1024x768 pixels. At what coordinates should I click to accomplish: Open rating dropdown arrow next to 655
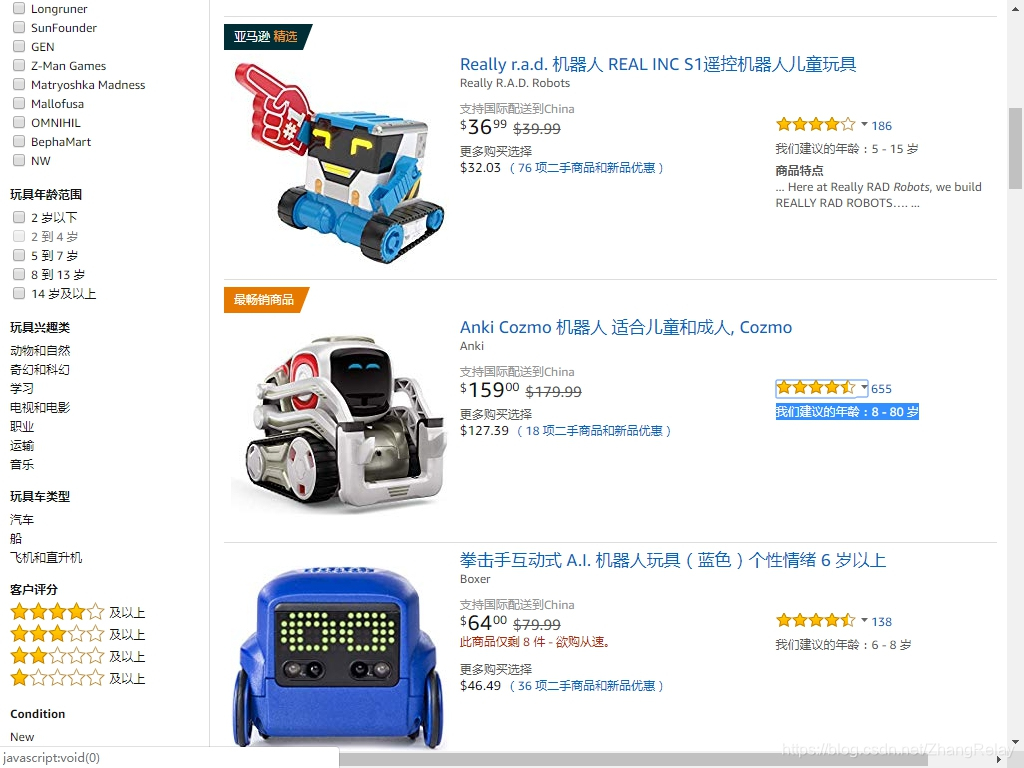click(x=864, y=387)
